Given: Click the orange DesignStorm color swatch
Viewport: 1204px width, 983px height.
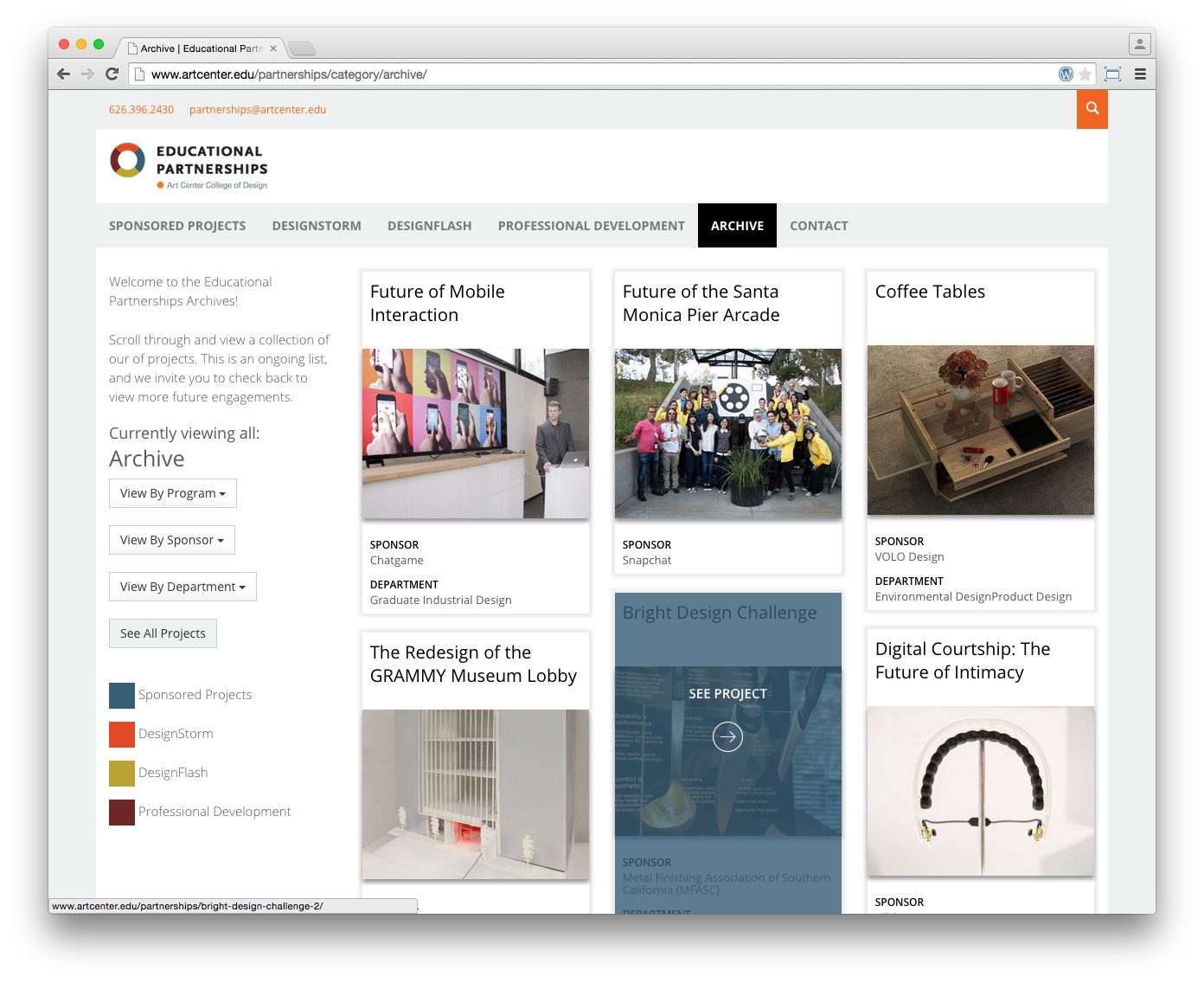Looking at the screenshot, I should pos(122,735).
